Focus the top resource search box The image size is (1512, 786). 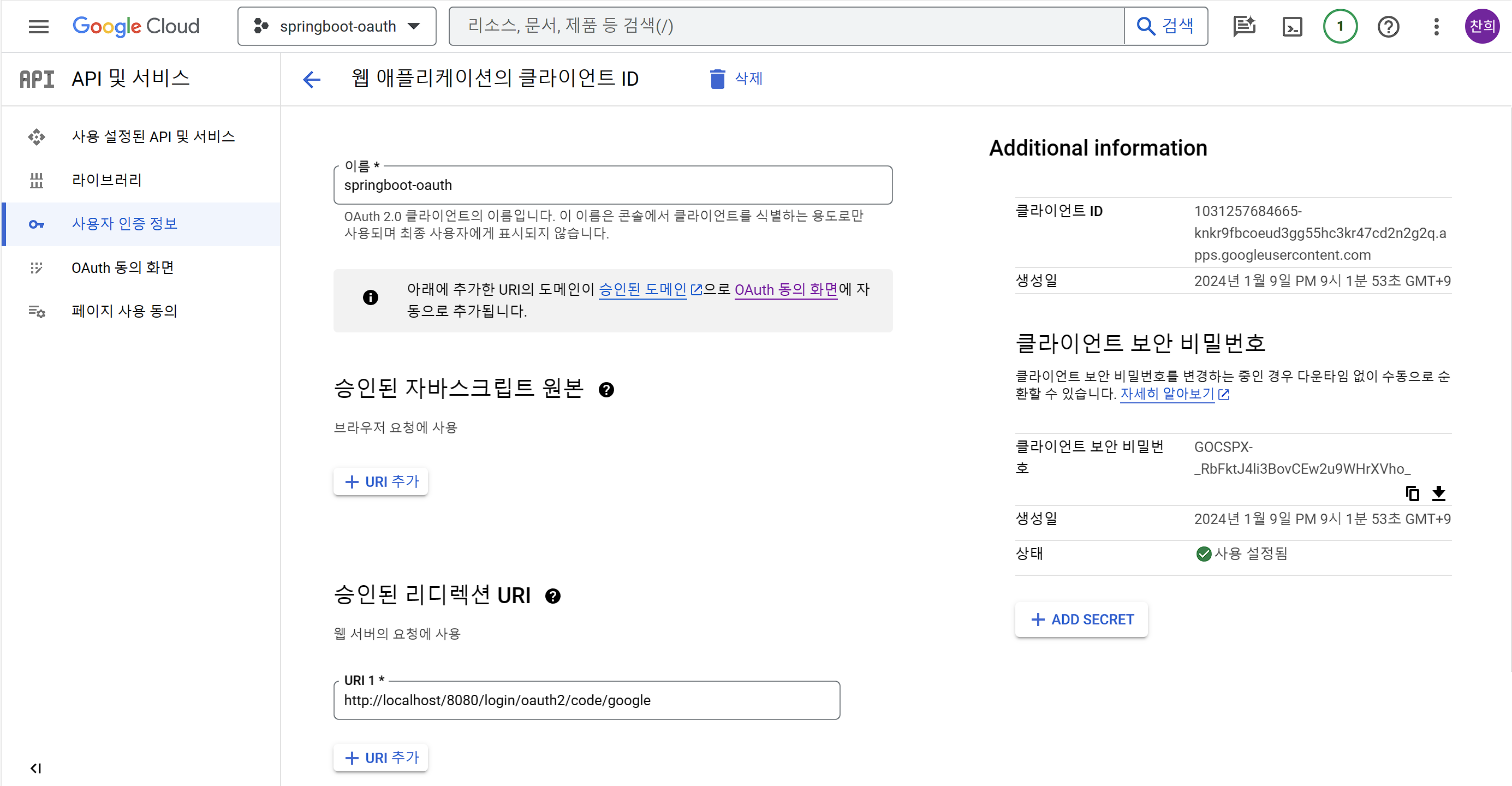coord(786,26)
